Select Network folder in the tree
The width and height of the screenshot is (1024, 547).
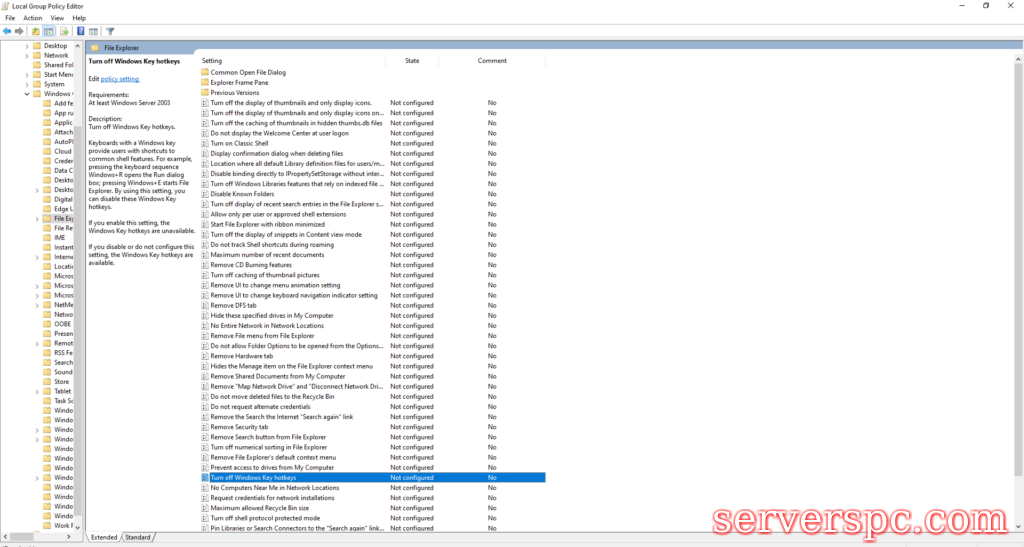click(x=56, y=55)
